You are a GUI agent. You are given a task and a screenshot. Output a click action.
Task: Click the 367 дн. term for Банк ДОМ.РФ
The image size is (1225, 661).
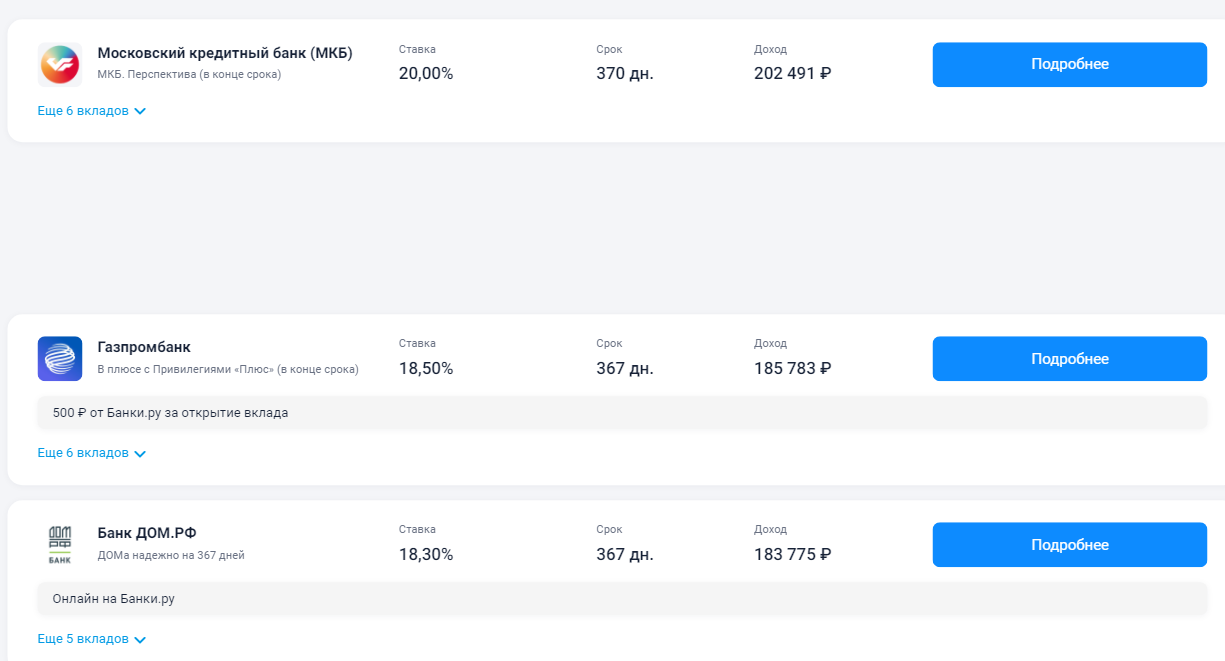click(625, 554)
